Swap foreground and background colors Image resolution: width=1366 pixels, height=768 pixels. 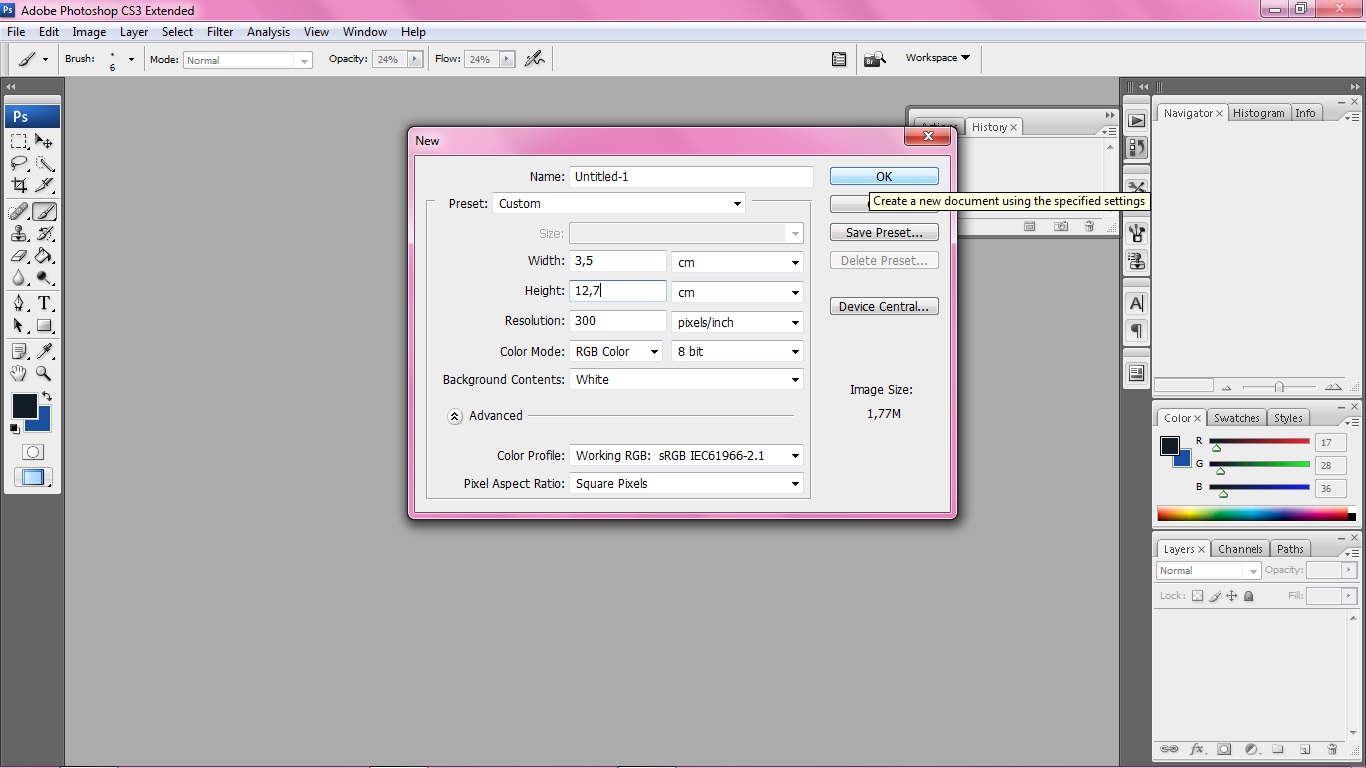(x=46, y=397)
